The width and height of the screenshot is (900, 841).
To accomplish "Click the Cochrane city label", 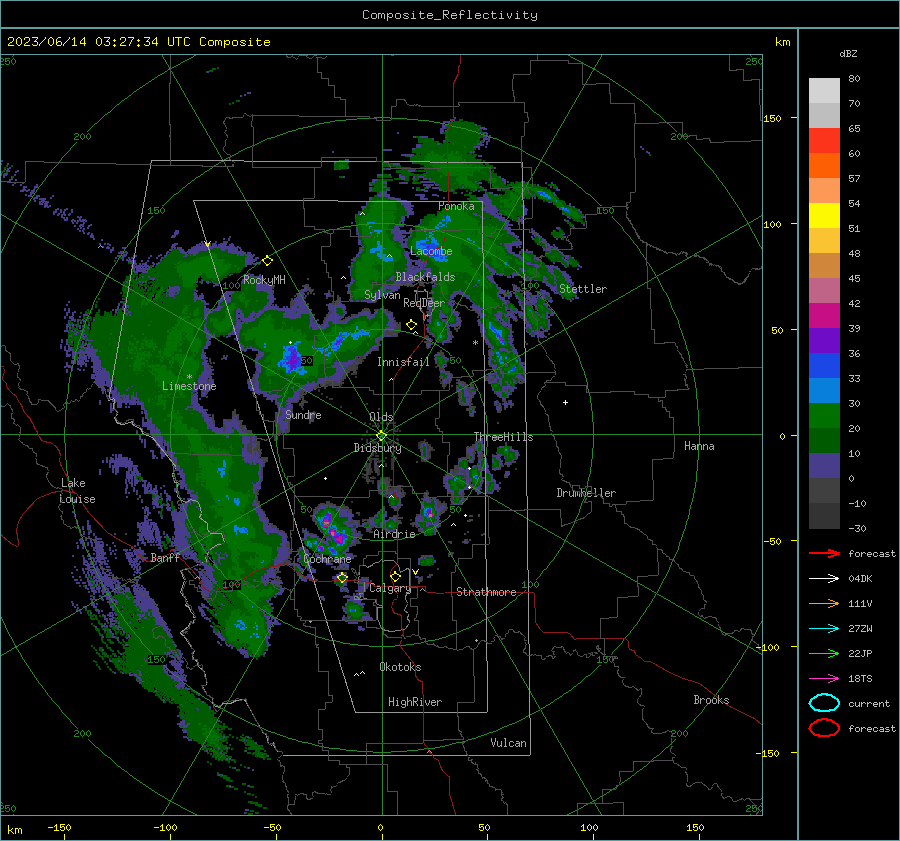I will (327, 559).
